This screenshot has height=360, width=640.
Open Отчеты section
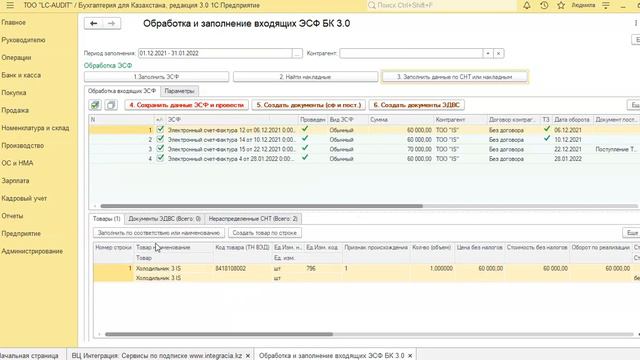click(12, 216)
